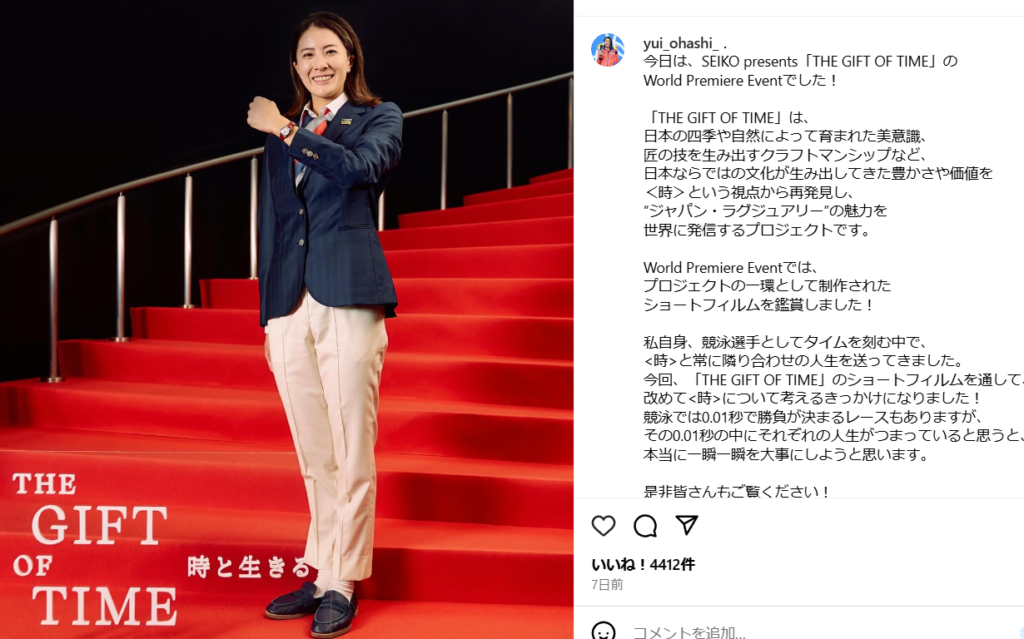Share the post with the paper plane icon

tap(686, 525)
